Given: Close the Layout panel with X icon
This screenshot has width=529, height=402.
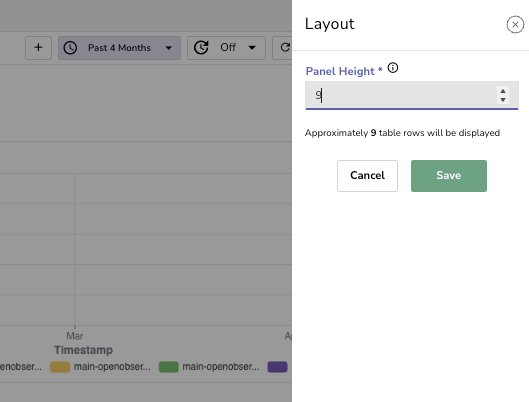Looking at the screenshot, I should tap(515, 24).
